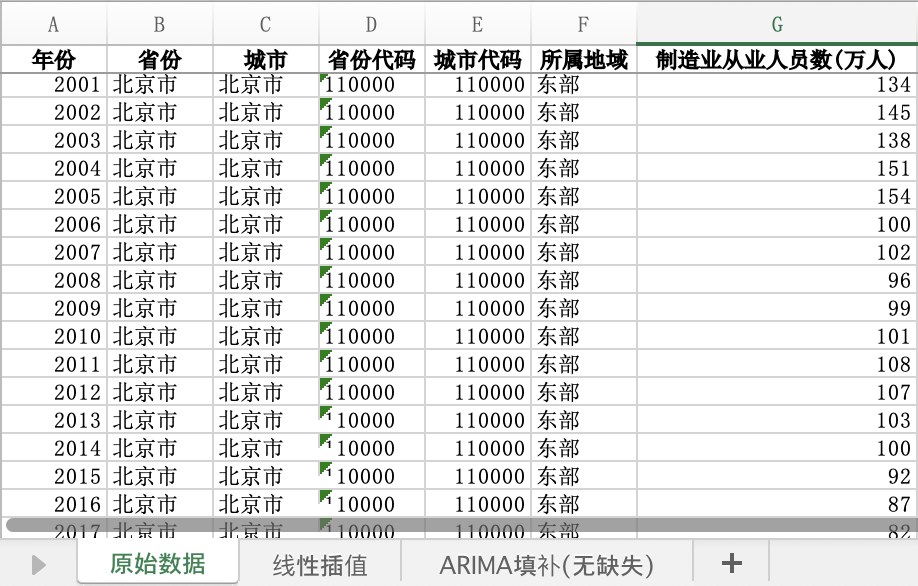This screenshot has height=586, width=918.
Task: Select 城市 cell 北京市 in 2002 row
Action: [266, 112]
